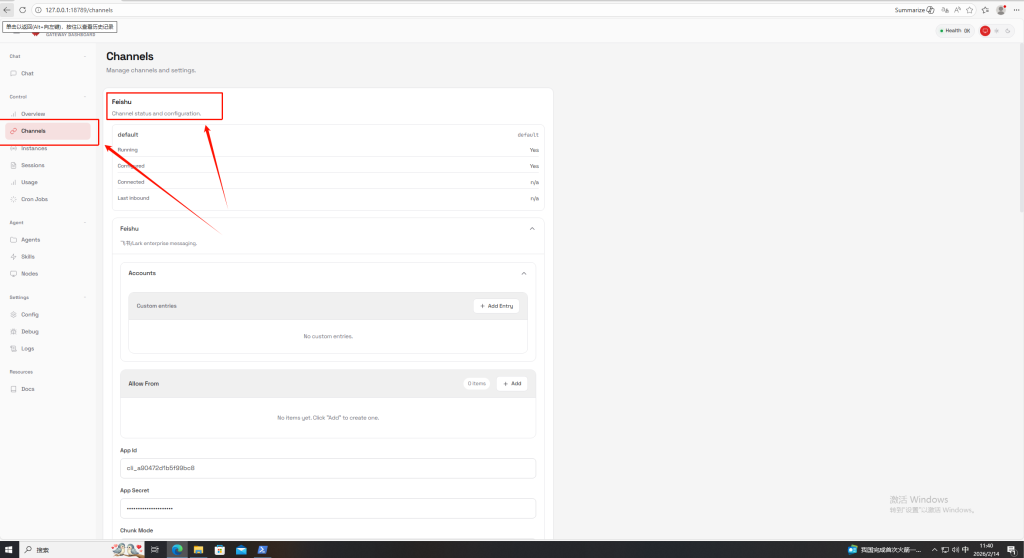This screenshot has height=558, width=1024.
Task: Open Cron Jobs in the sidebar
Action: point(34,199)
